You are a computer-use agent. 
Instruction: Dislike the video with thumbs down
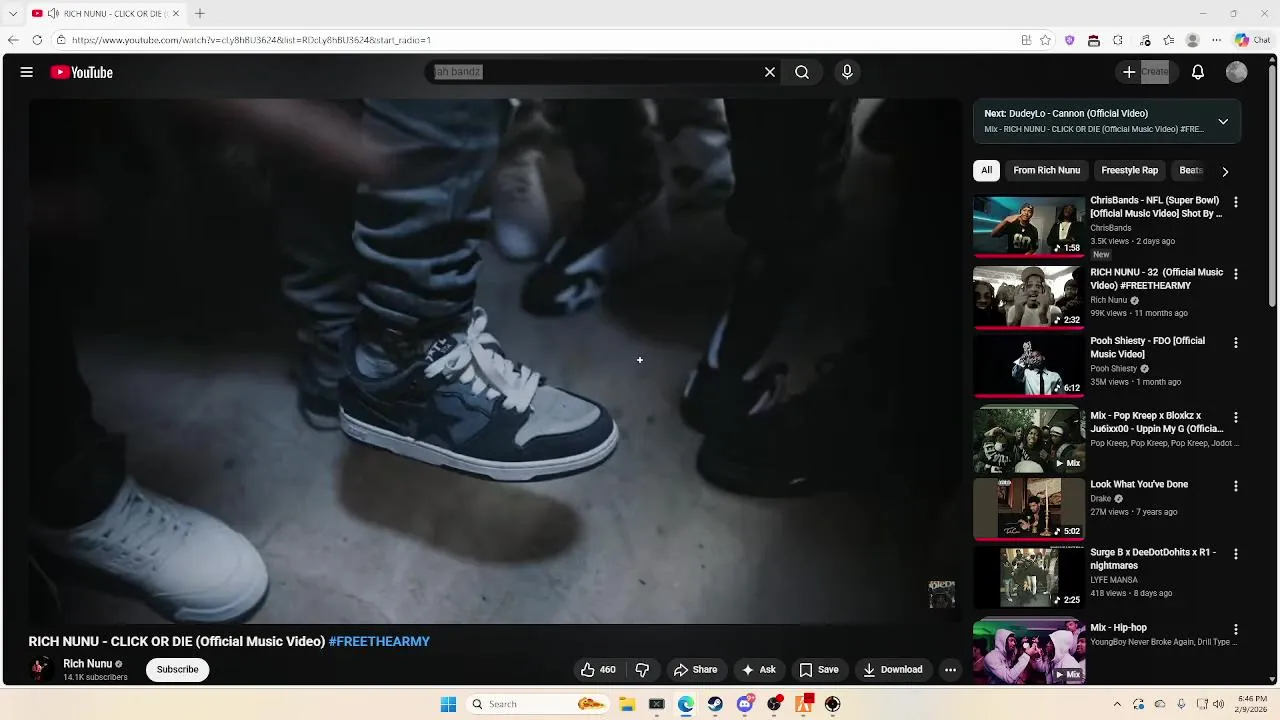643,670
